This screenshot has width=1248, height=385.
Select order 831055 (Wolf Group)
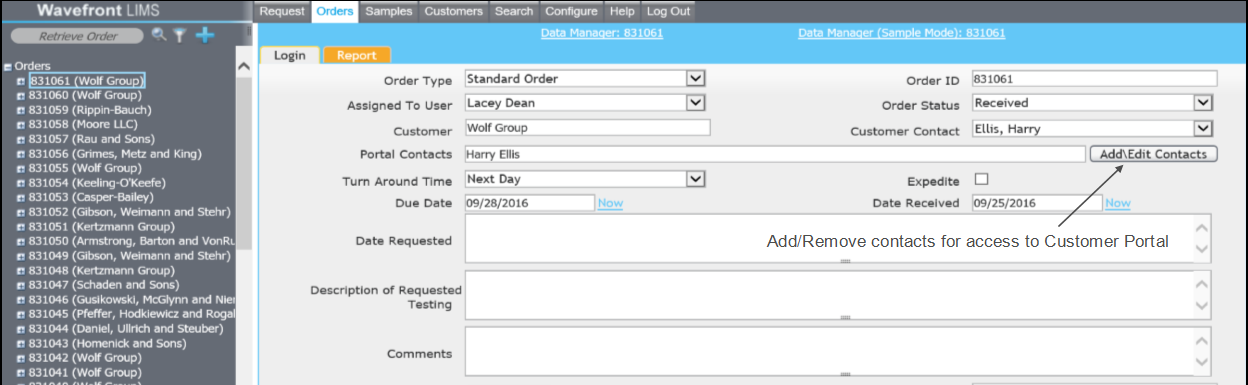click(84, 169)
